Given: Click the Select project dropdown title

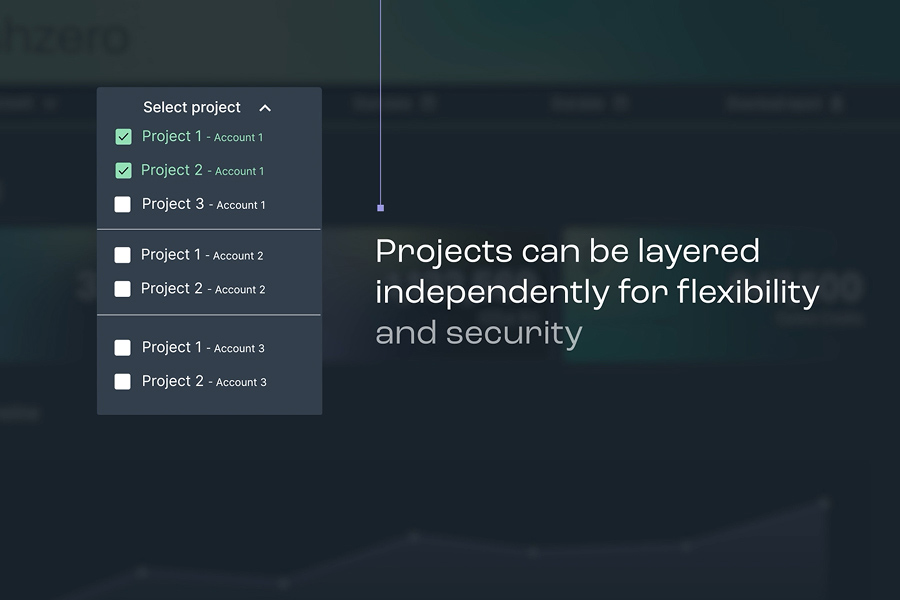Looking at the screenshot, I should coord(192,107).
